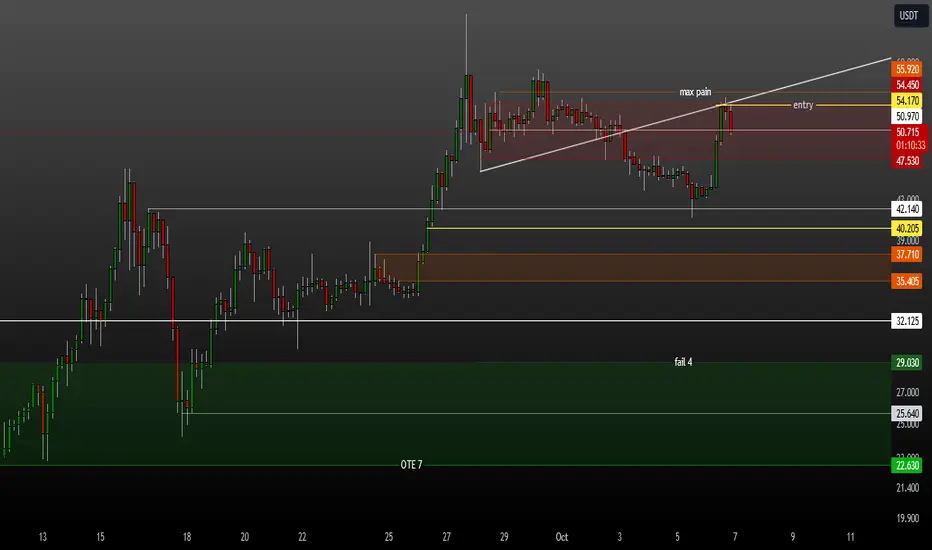
Task: Select the thick white horizontal line at 32.125
Action: 446,321
